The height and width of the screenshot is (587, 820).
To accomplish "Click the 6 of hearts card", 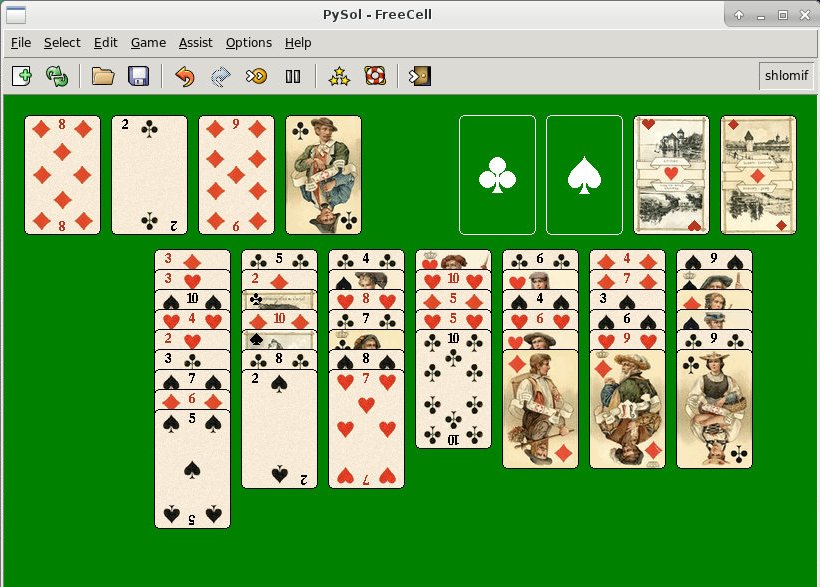I will click(540, 320).
